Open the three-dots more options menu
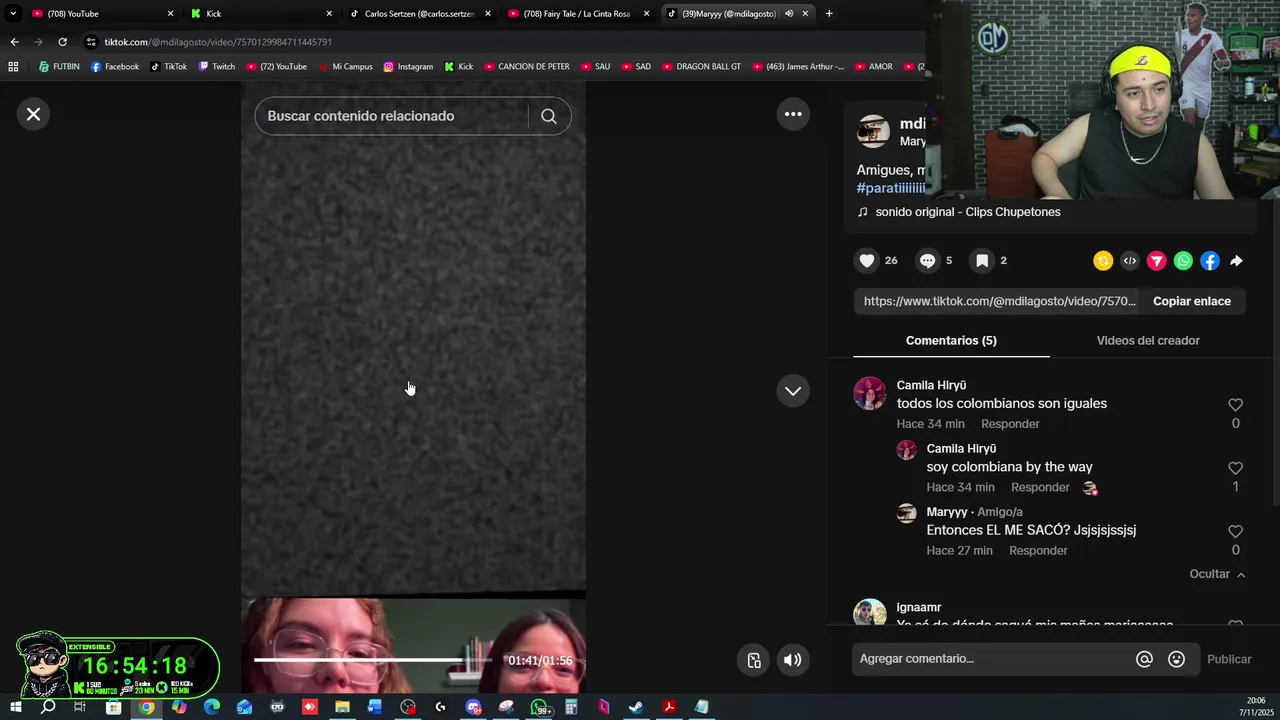The image size is (1280, 720). pyautogui.click(x=793, y=114)
